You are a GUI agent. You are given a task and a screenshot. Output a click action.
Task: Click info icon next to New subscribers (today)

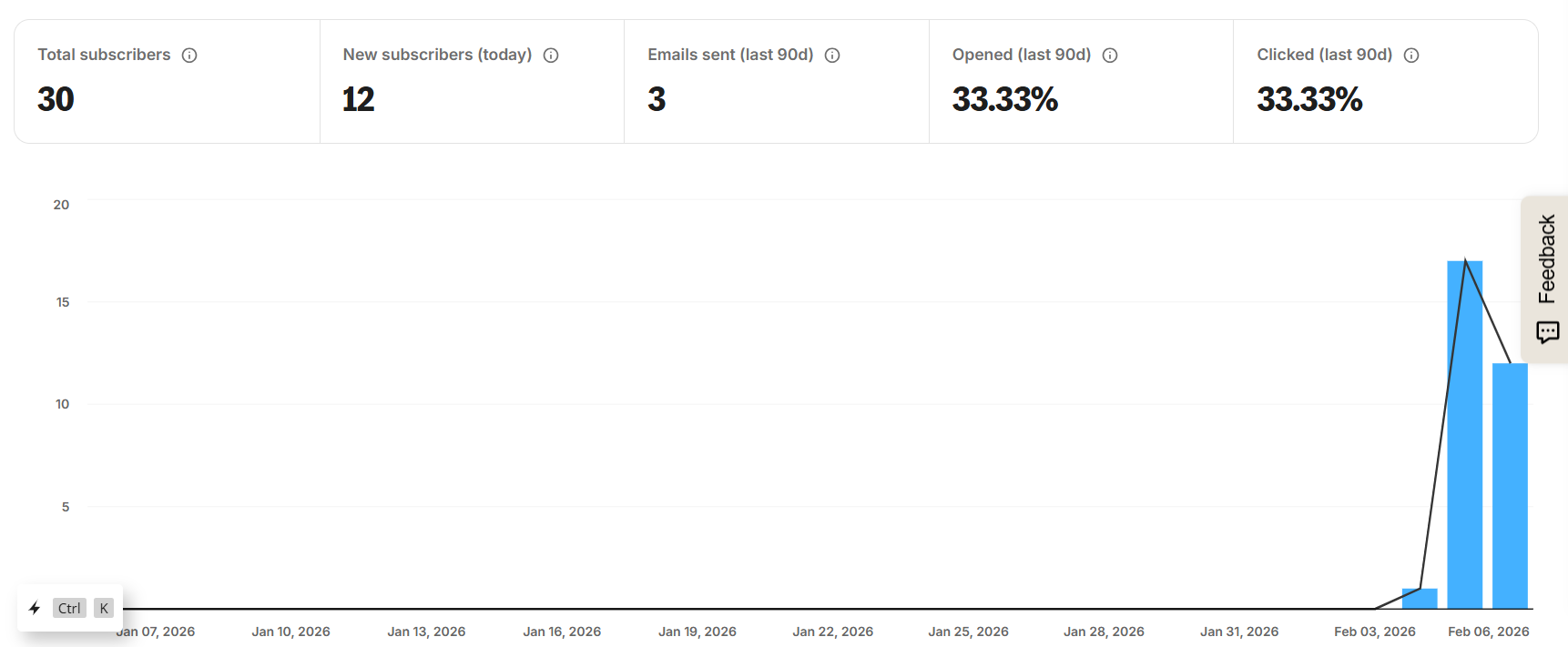551,56
